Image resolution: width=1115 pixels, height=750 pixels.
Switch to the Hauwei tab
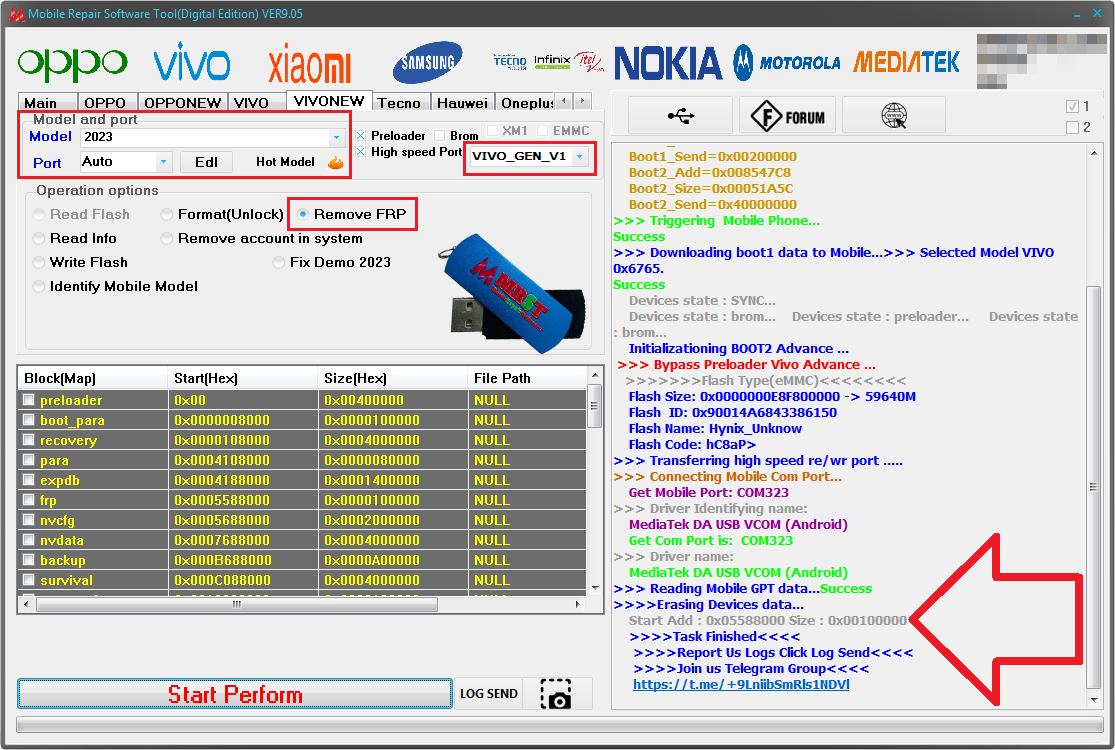point(462,102)
